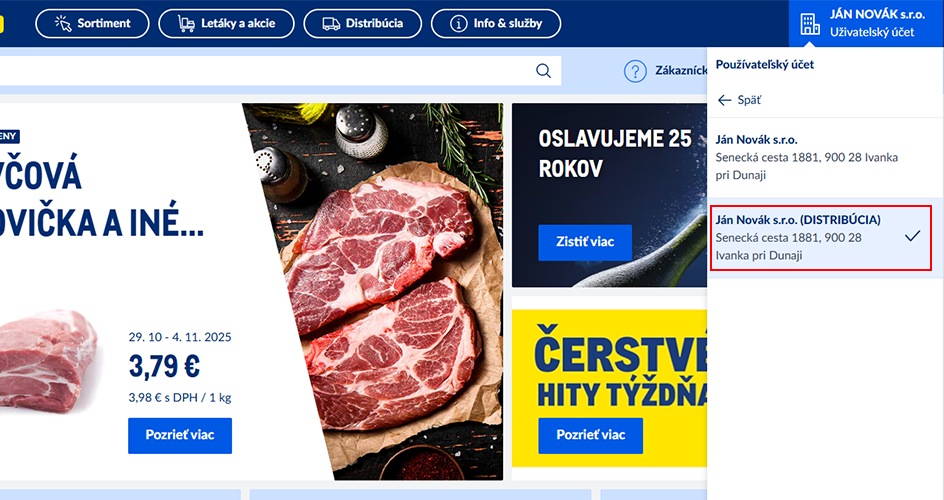Expand the JÁN NOVÁK s.r.o. account dropdown

point(866,23)
